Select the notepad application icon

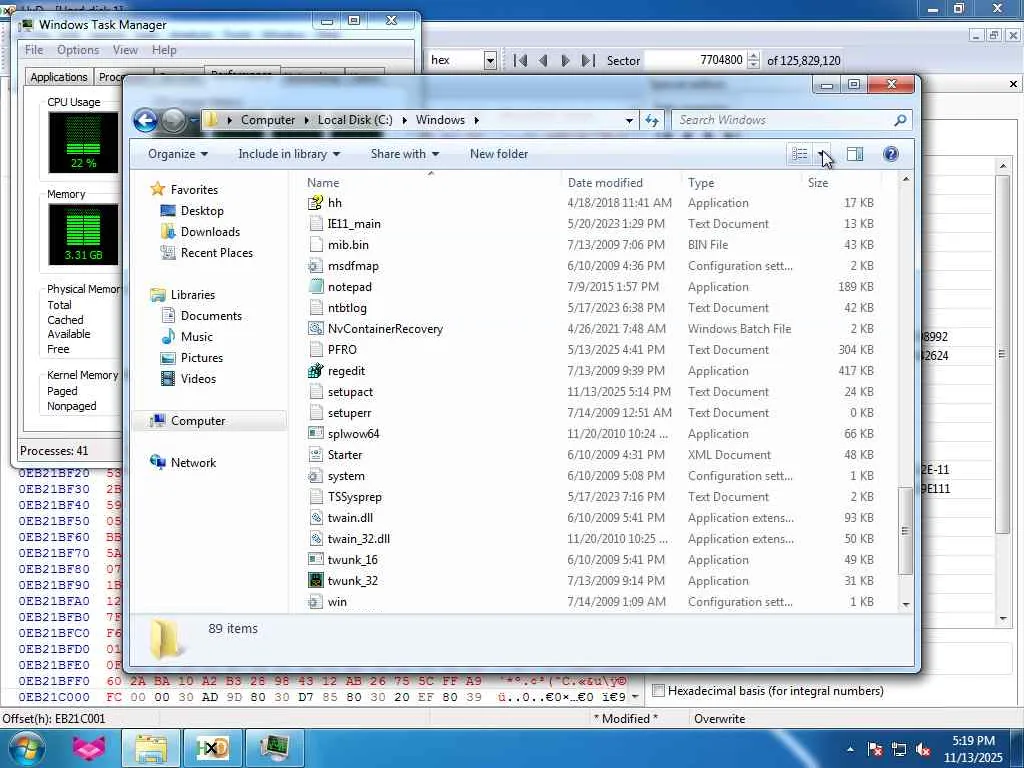click(315, 287)
